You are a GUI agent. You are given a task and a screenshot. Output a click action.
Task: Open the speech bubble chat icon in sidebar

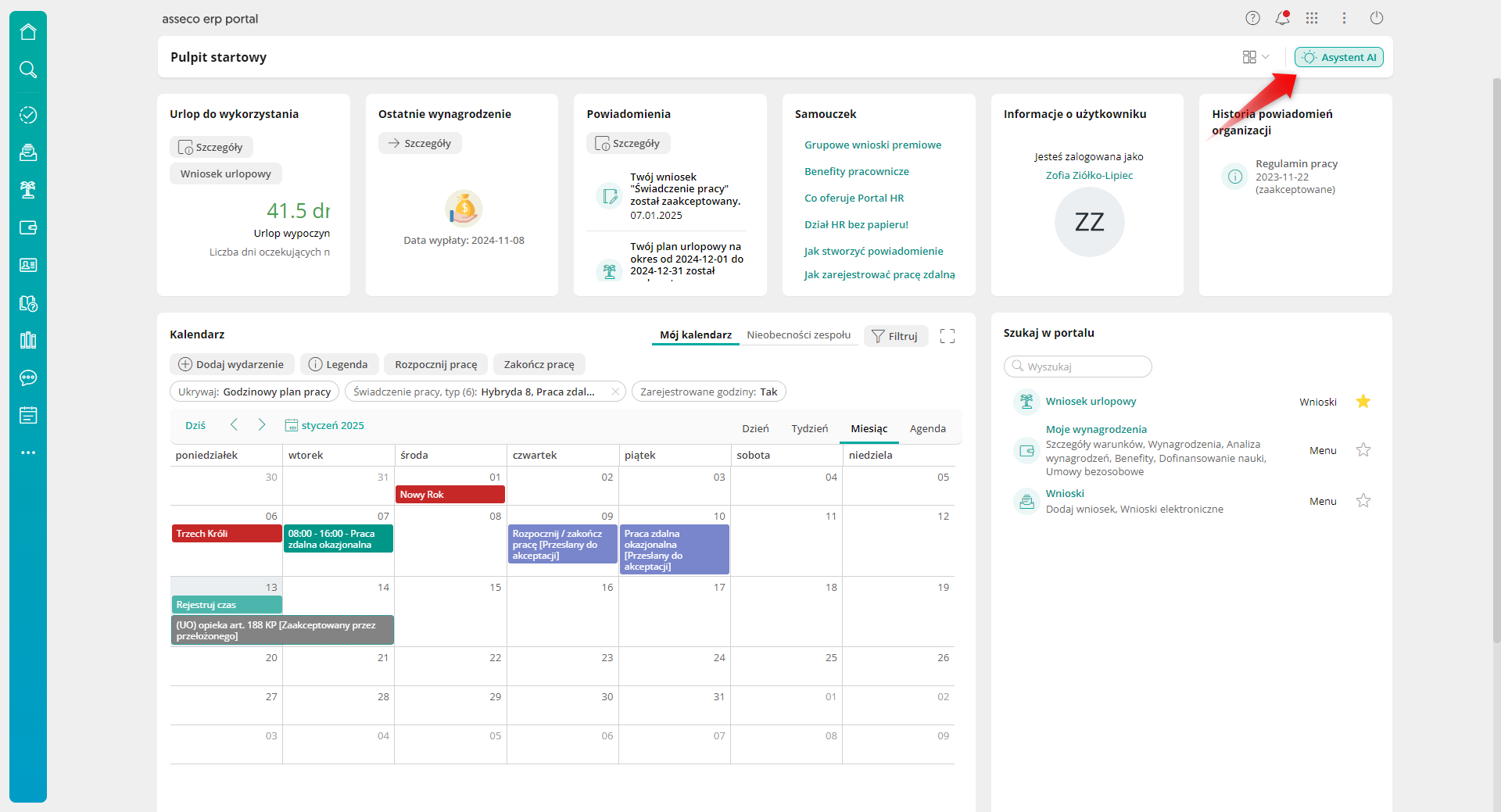tap(28, 377)
